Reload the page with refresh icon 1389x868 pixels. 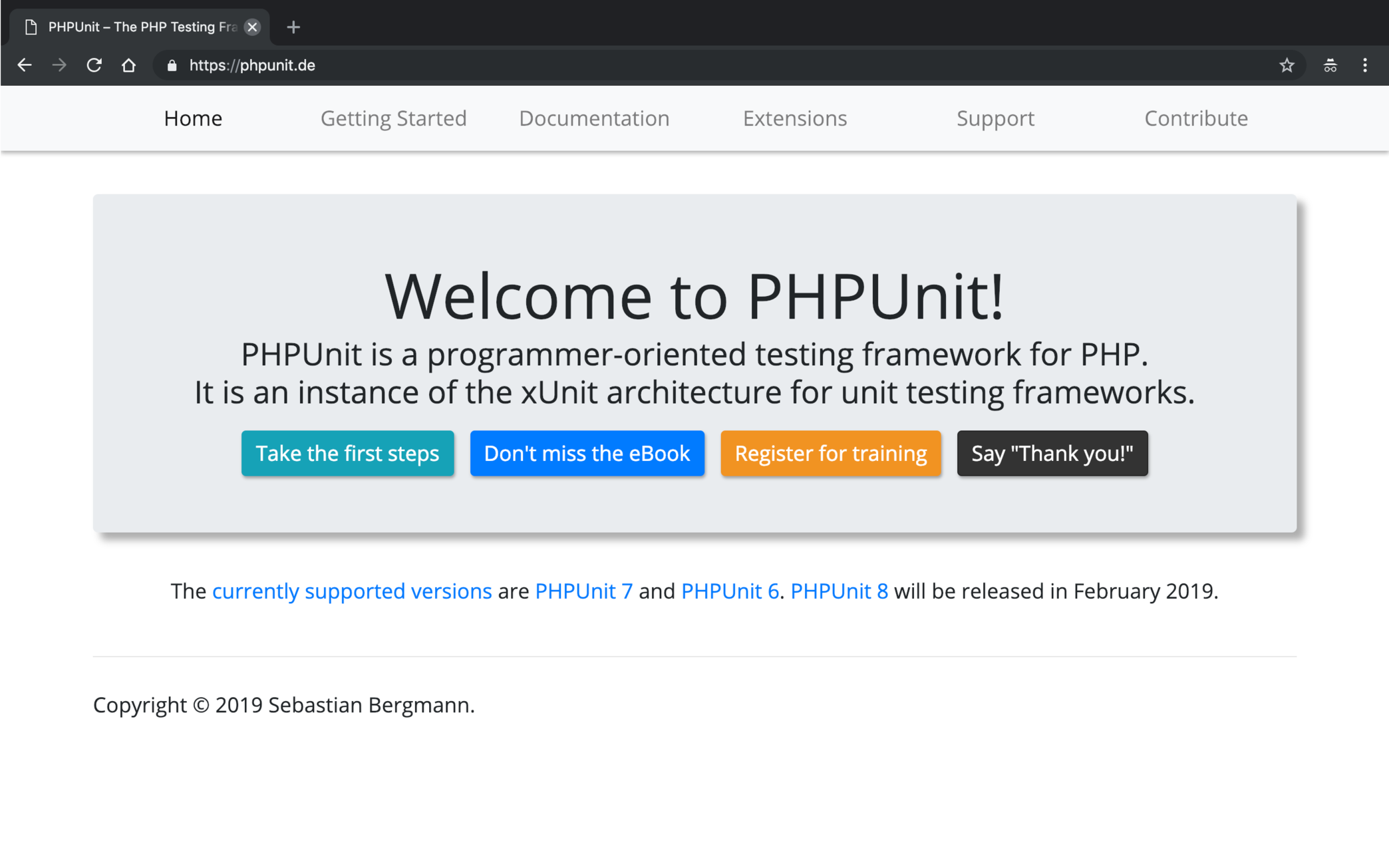click(x=94, y=65)
